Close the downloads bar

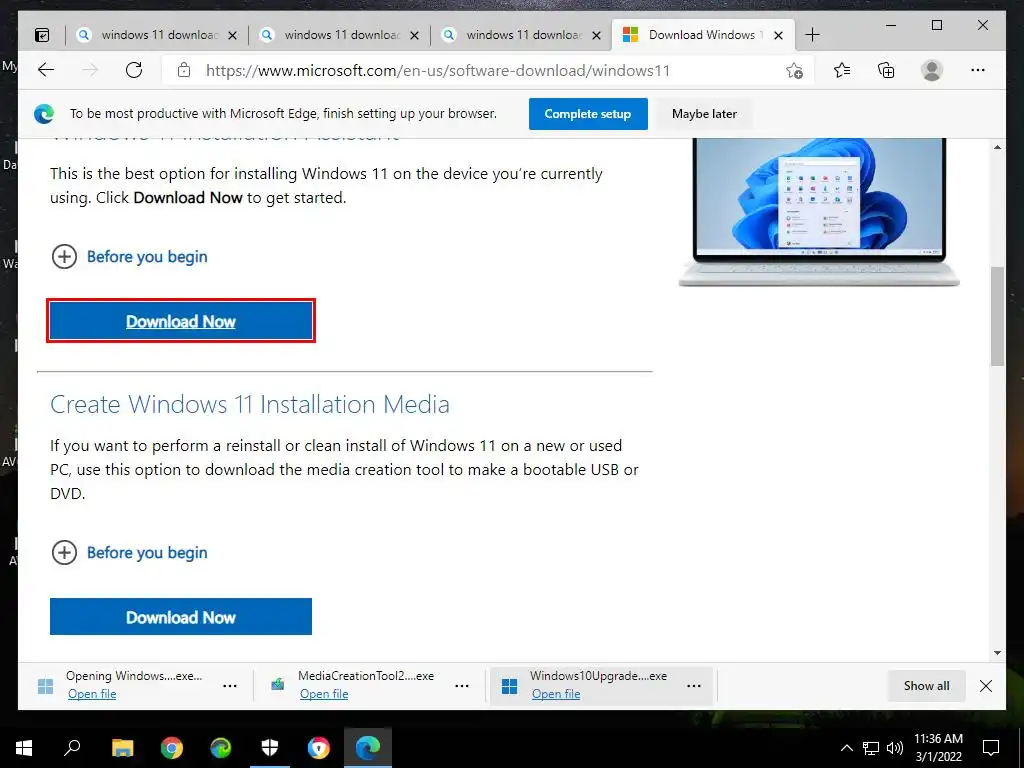pyautogui.click(x=986, y=686)
